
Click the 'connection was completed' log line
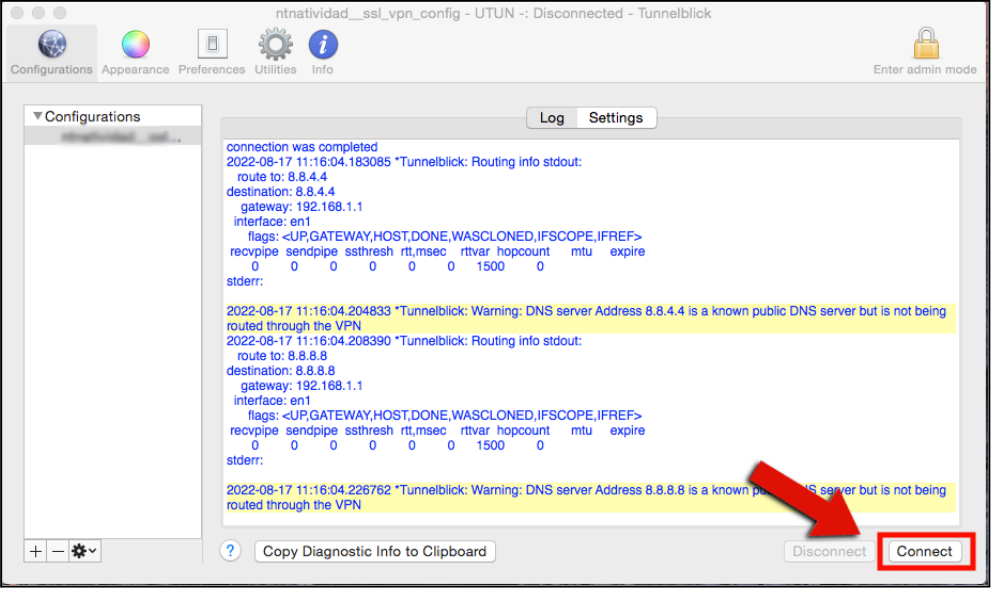[x=302, y=147]
